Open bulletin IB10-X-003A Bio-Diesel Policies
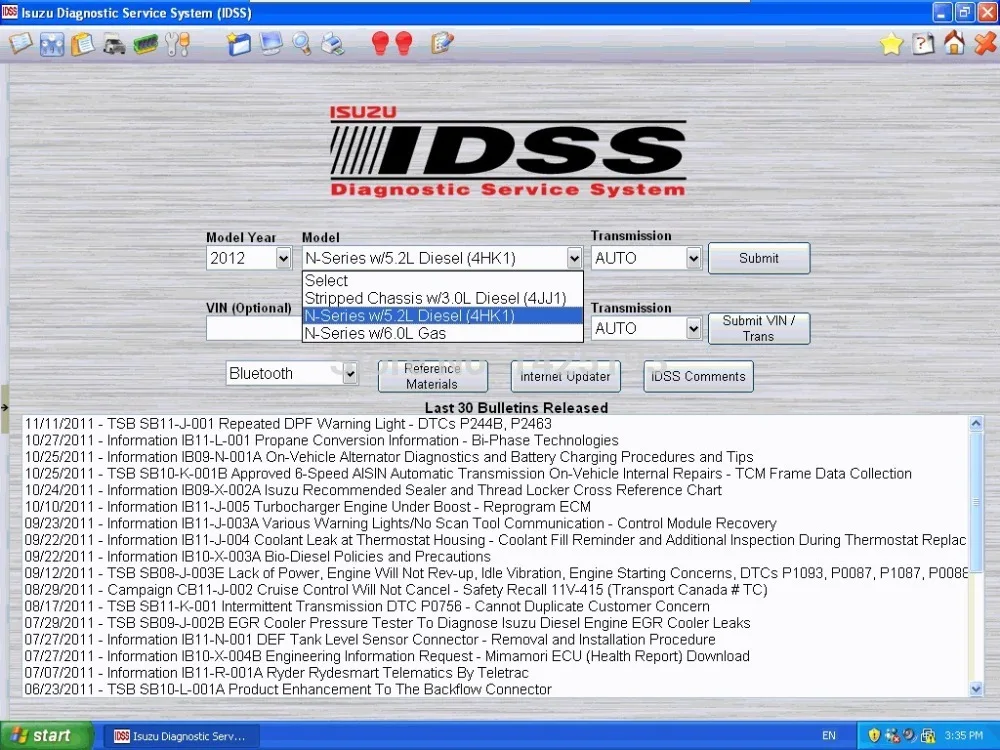 [258, 556]
